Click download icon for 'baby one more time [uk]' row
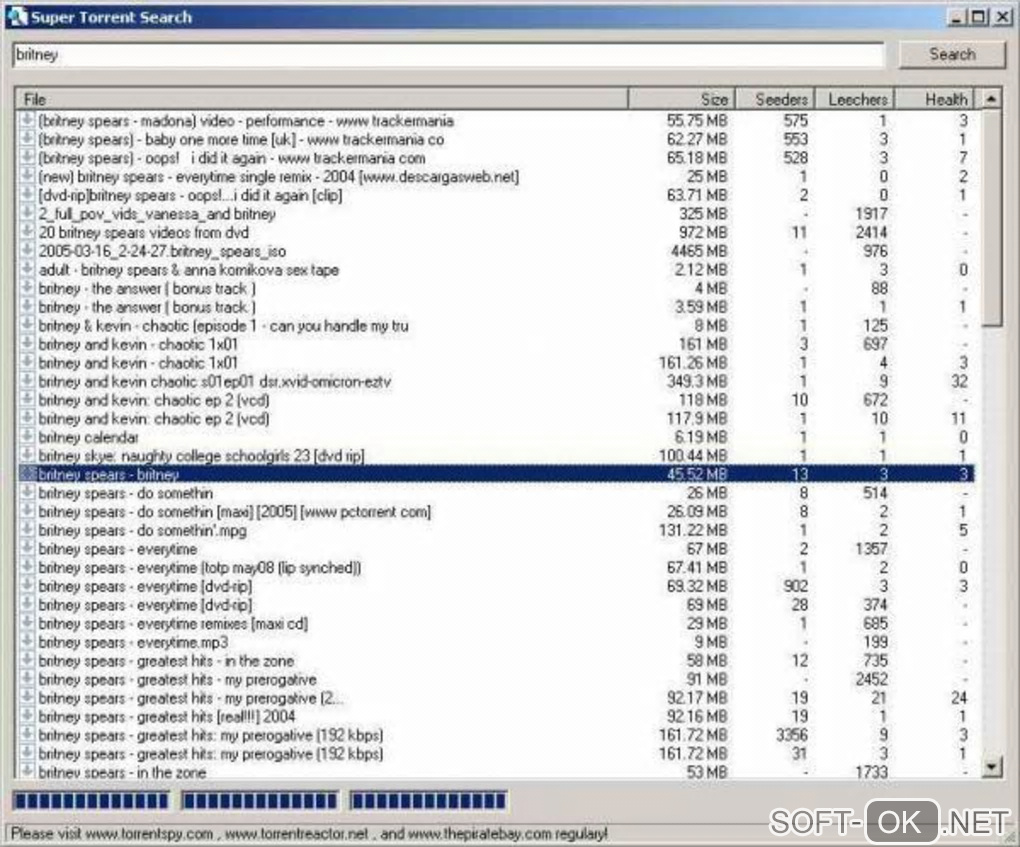 tap(27, 139)
